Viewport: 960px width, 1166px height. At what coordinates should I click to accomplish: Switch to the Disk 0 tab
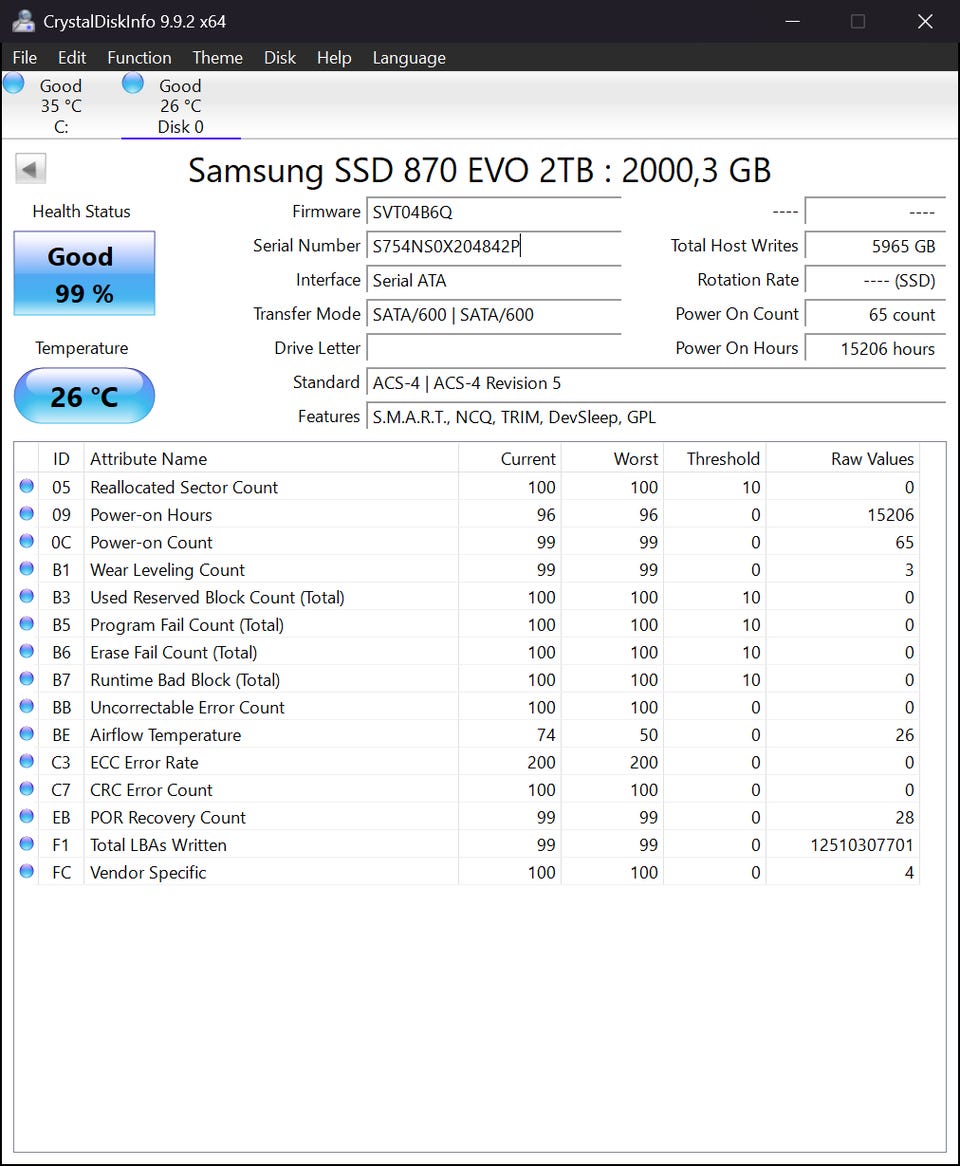coord(181,105)
